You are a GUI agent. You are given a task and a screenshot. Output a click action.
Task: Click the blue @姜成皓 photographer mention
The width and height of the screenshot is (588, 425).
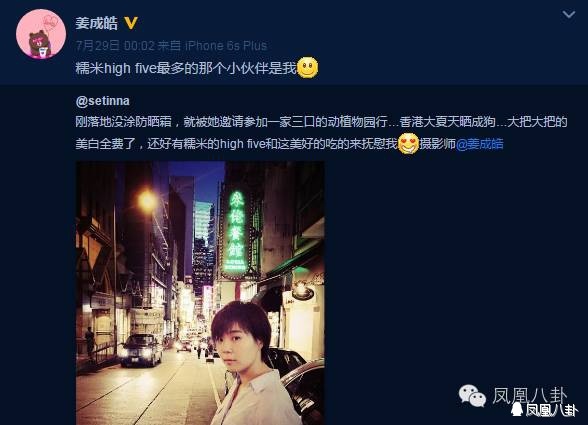click(x=480, y=144)
